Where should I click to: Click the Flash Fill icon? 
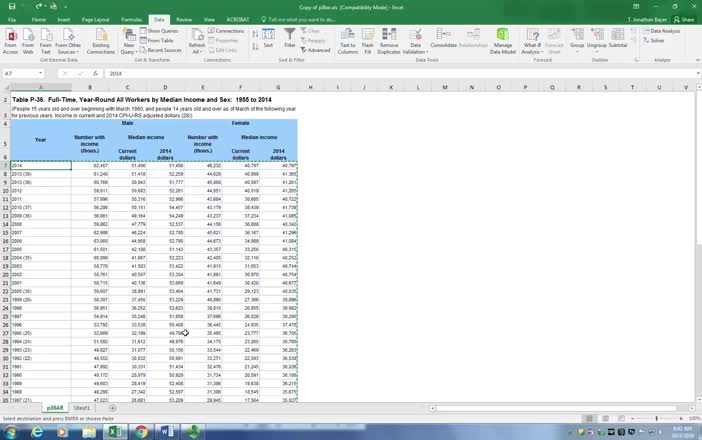367,36
